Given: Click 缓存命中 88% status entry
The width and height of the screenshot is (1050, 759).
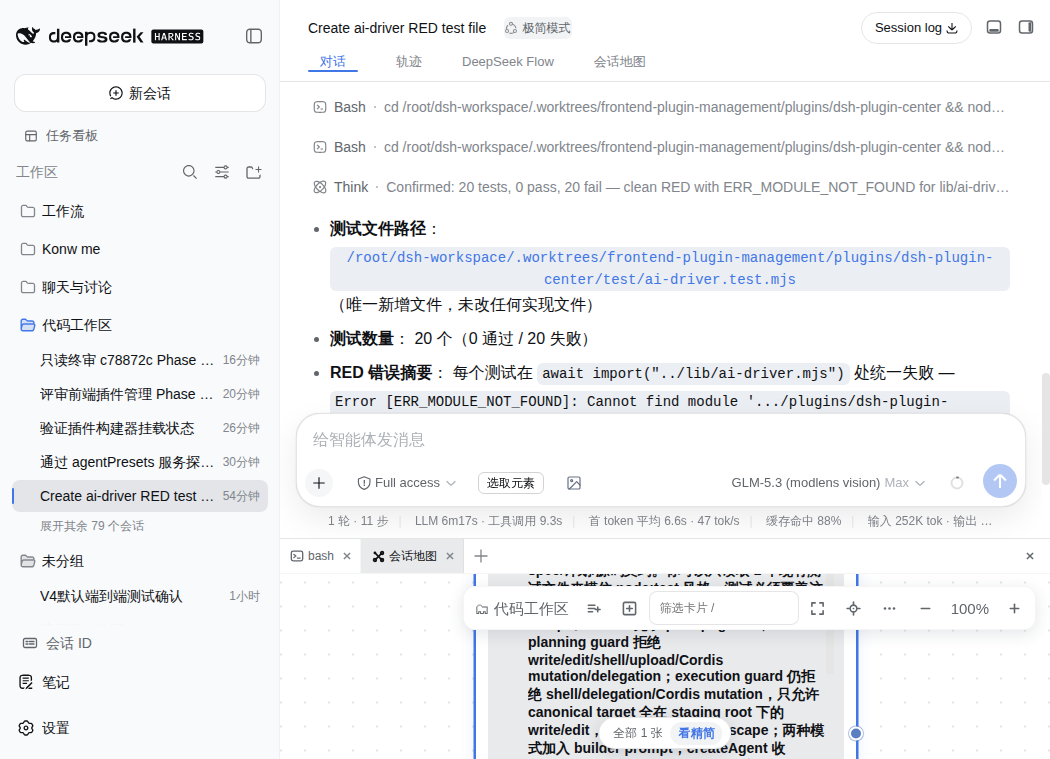Looking at the screenshot, I should tap(804, 521).
